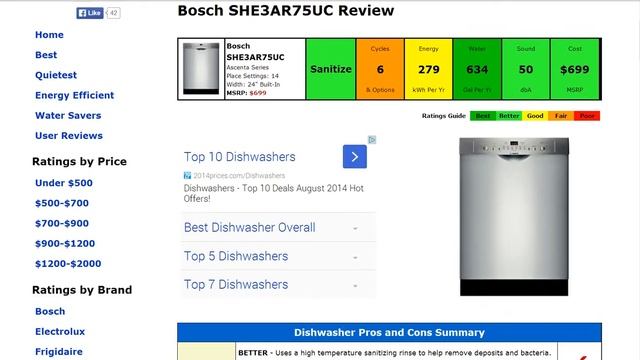Open the Top 7 Dishwashers ad link
This screenshot has height=360, width=640.
(236, 284)
